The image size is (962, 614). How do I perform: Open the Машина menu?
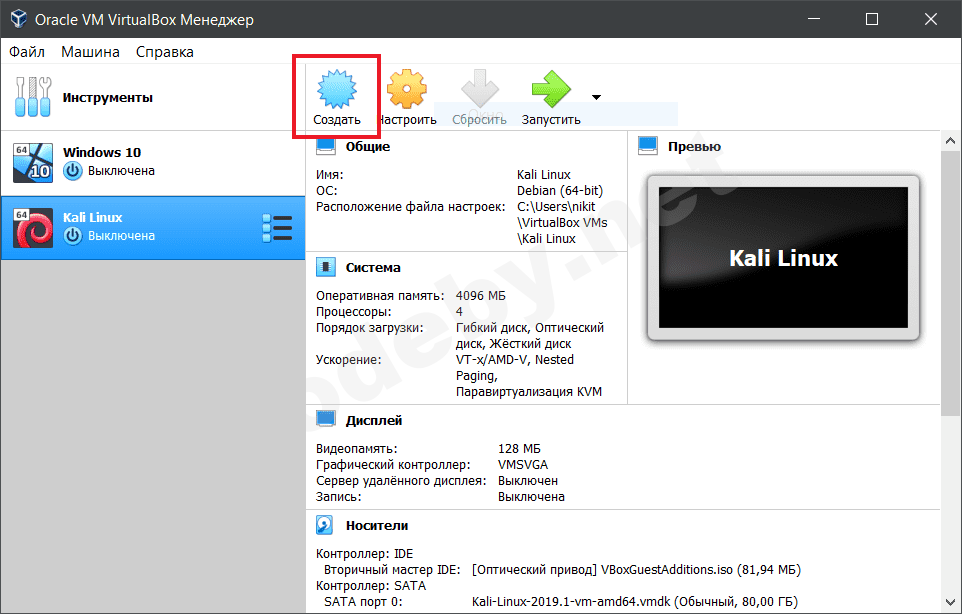pos(90,52)
